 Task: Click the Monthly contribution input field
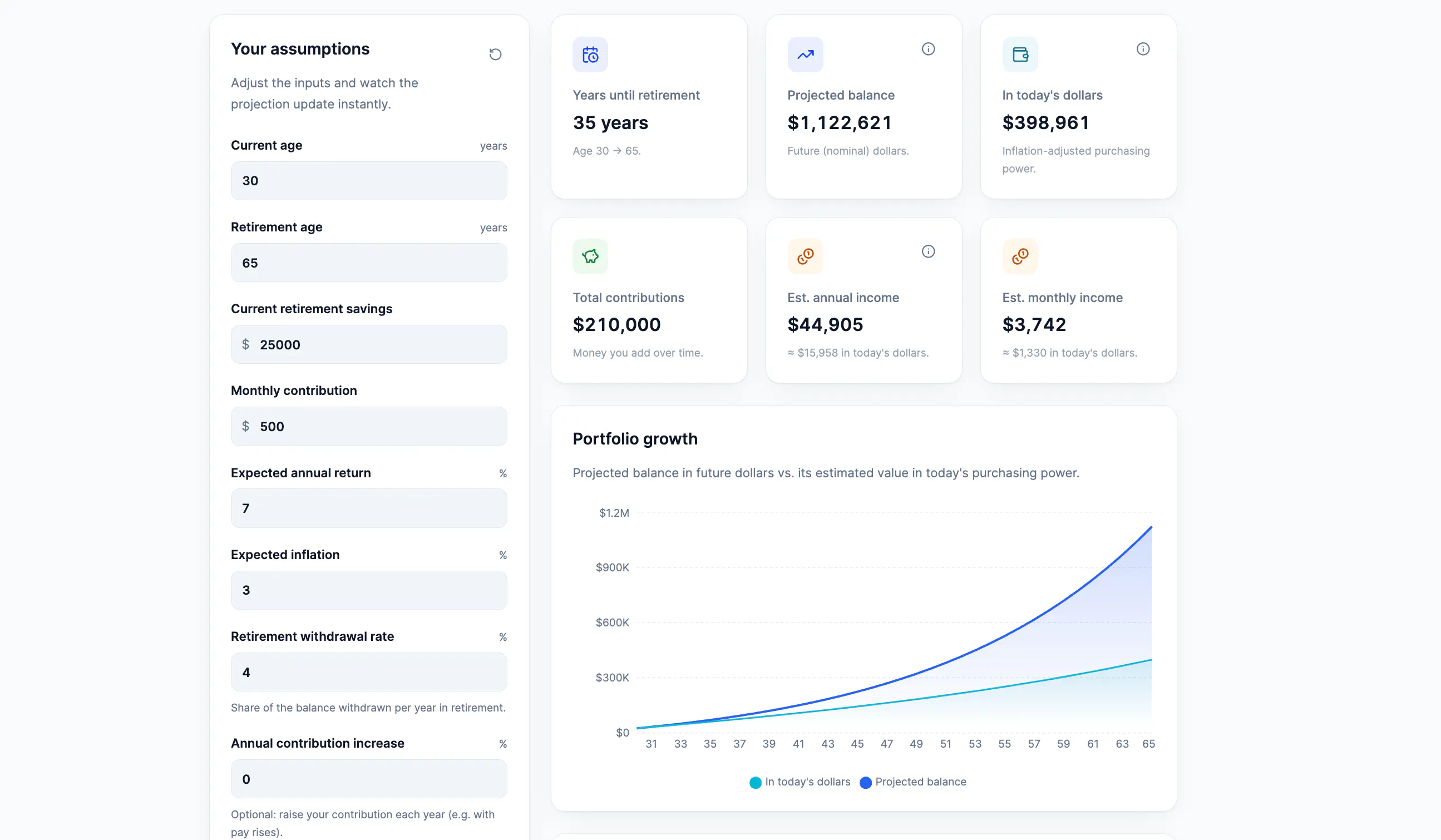point(369,427)
